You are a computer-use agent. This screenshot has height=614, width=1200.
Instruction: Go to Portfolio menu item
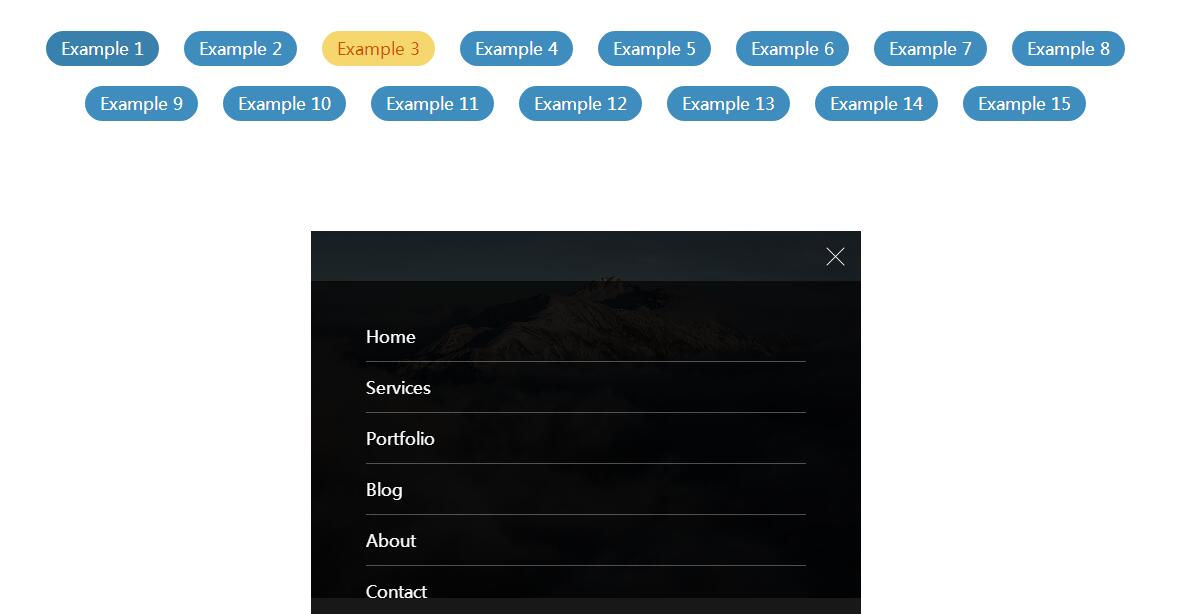[x=400, y=439]
